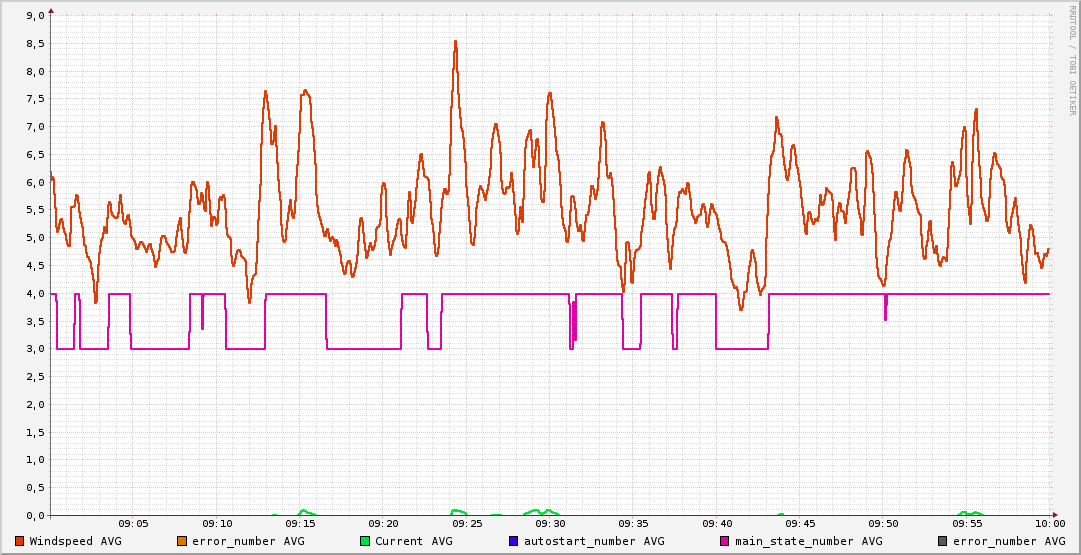Select the autostart_number AVG legend label
The height and width of the screenshot is (555, 1081).
click(x=593, y=541)
